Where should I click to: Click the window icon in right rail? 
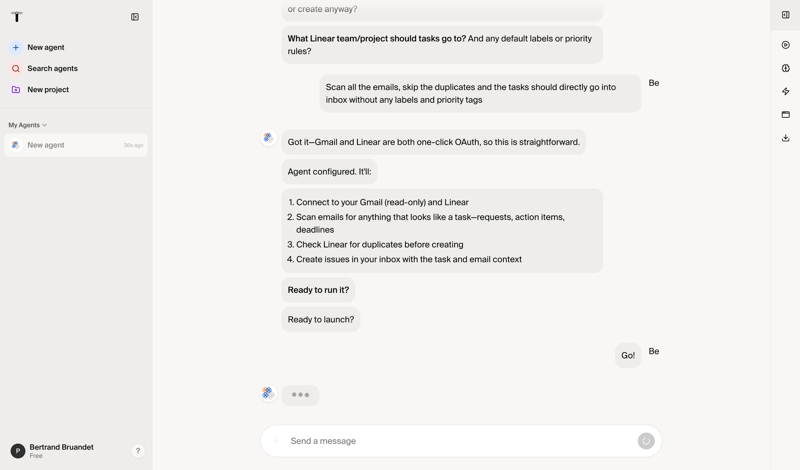pyautogui.click(x=786, y=115)
